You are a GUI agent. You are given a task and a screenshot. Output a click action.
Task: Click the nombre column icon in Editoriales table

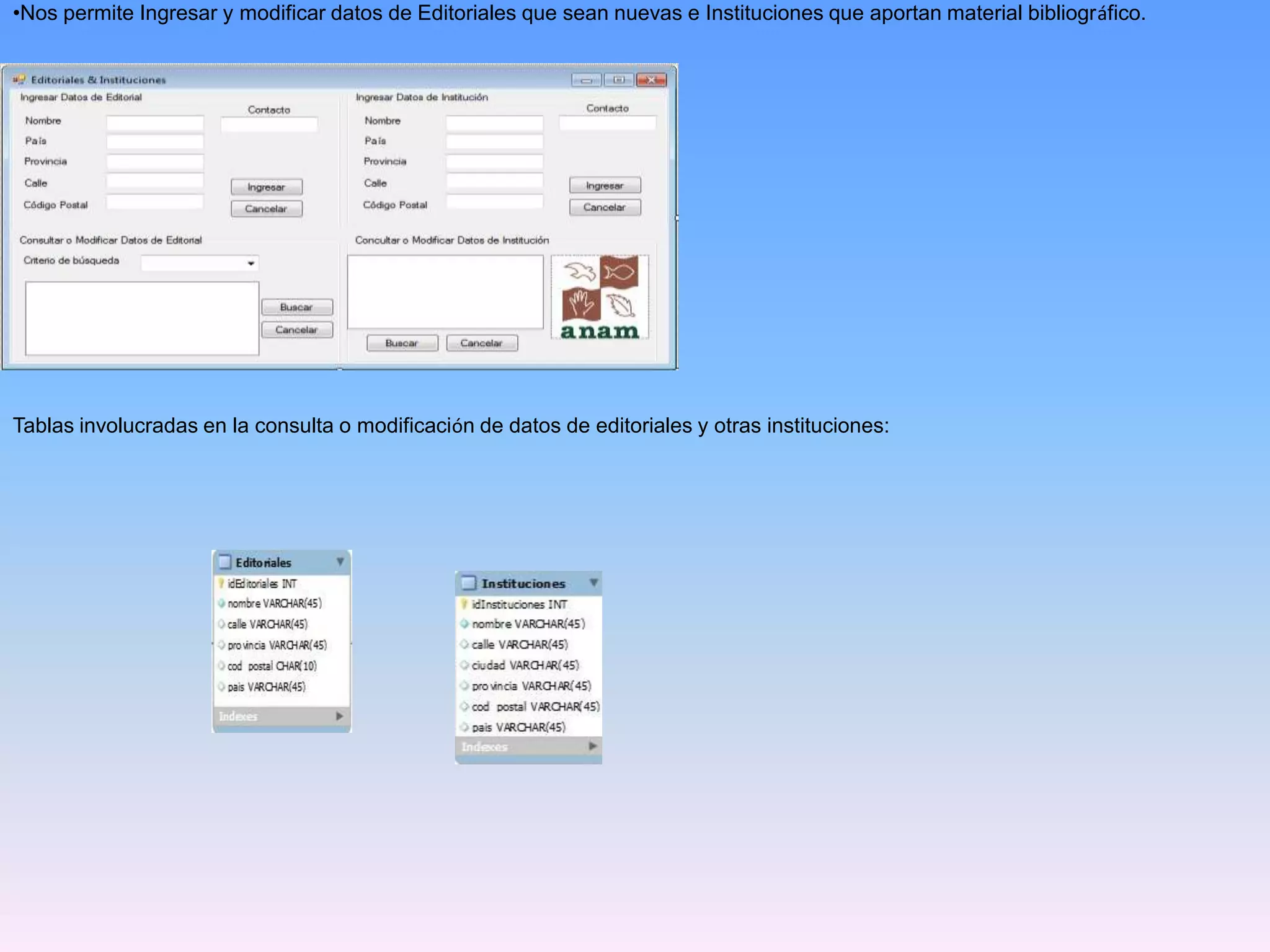[x=221, y=603]
